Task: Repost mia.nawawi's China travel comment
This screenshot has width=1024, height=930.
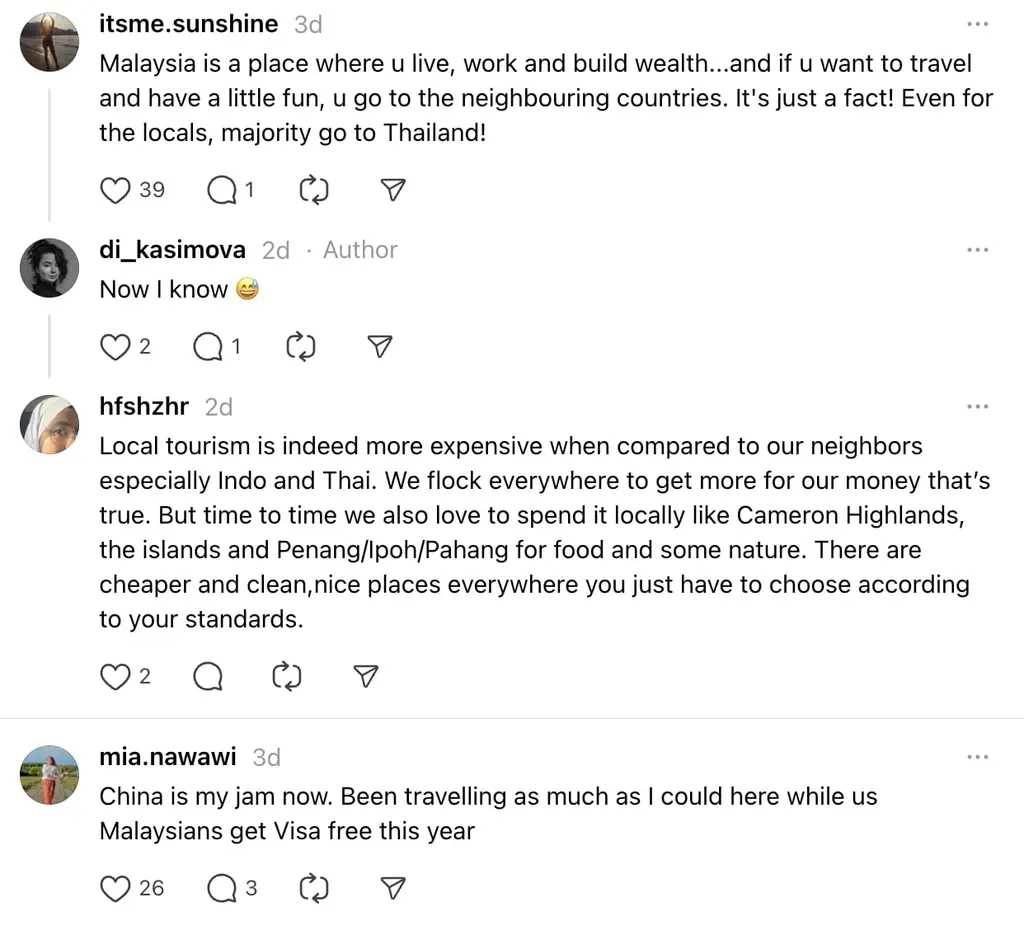Action: pos(314,887)
